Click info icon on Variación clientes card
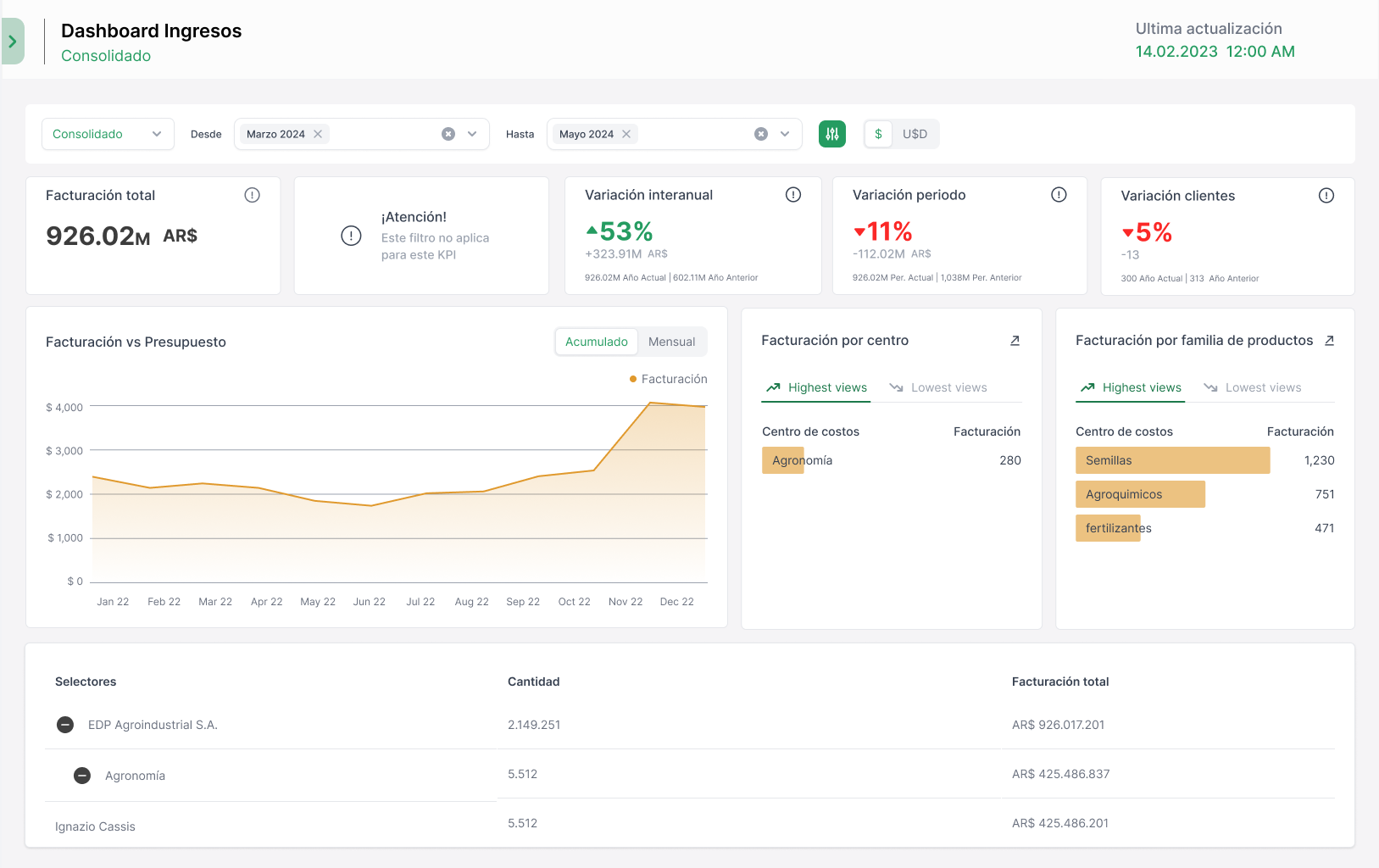1379x868 pixels. click(1326, 196)
